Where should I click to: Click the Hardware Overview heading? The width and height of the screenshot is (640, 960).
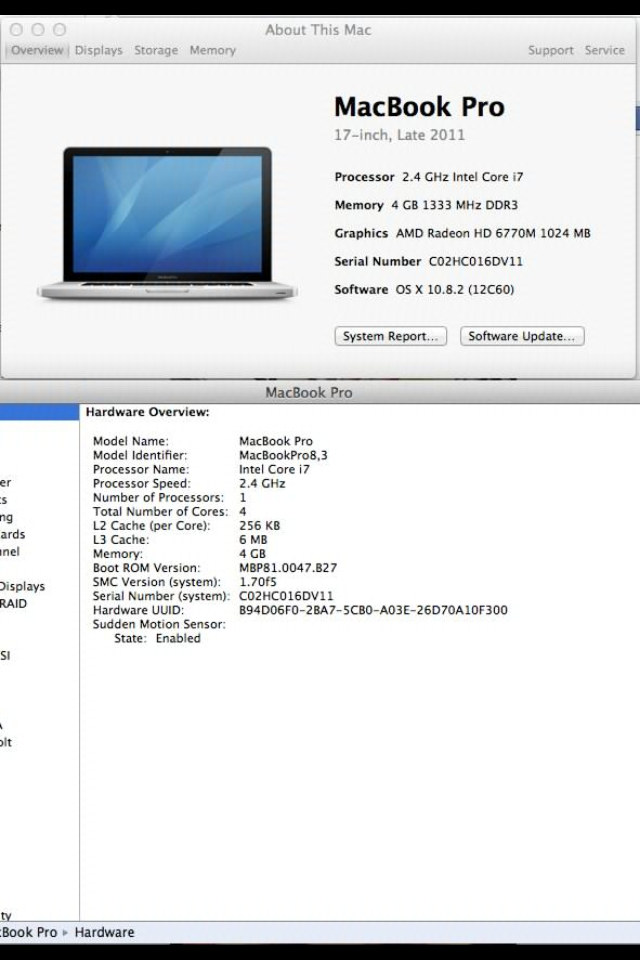pyautogui.click(x=147, y=412)
